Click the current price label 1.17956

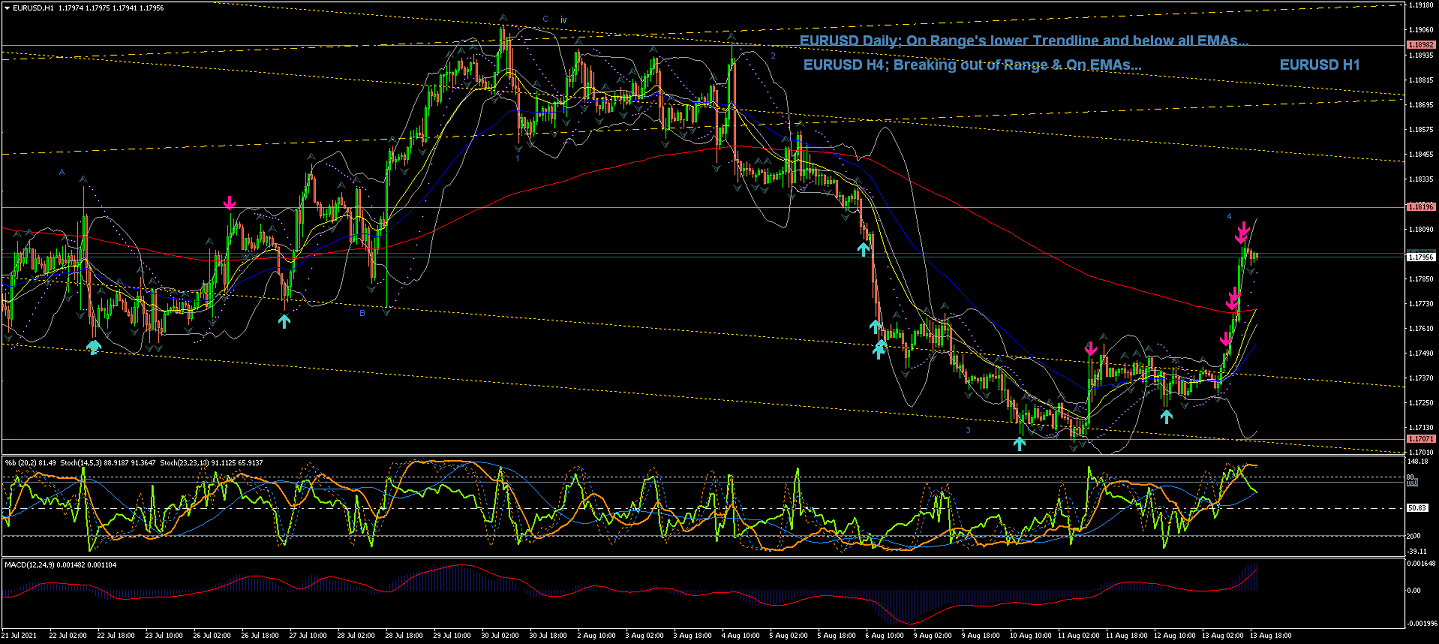pos(1421,257)
